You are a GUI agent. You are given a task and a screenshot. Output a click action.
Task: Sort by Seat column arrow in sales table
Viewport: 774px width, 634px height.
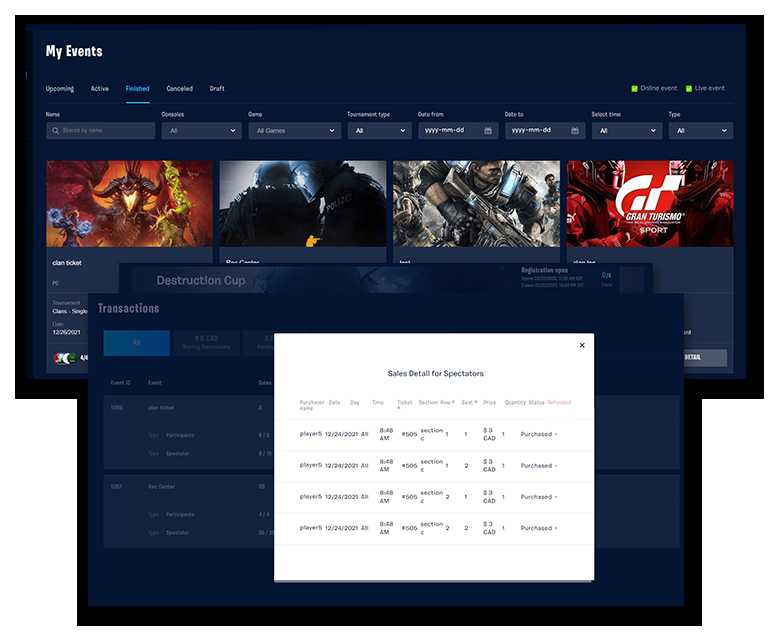(x=475, y=402)
